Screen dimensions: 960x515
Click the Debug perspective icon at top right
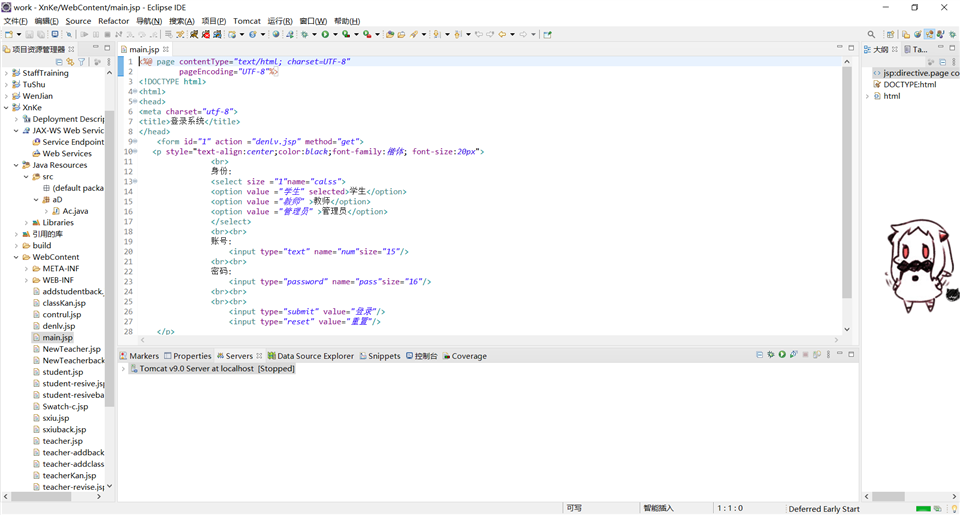[953, 34]
